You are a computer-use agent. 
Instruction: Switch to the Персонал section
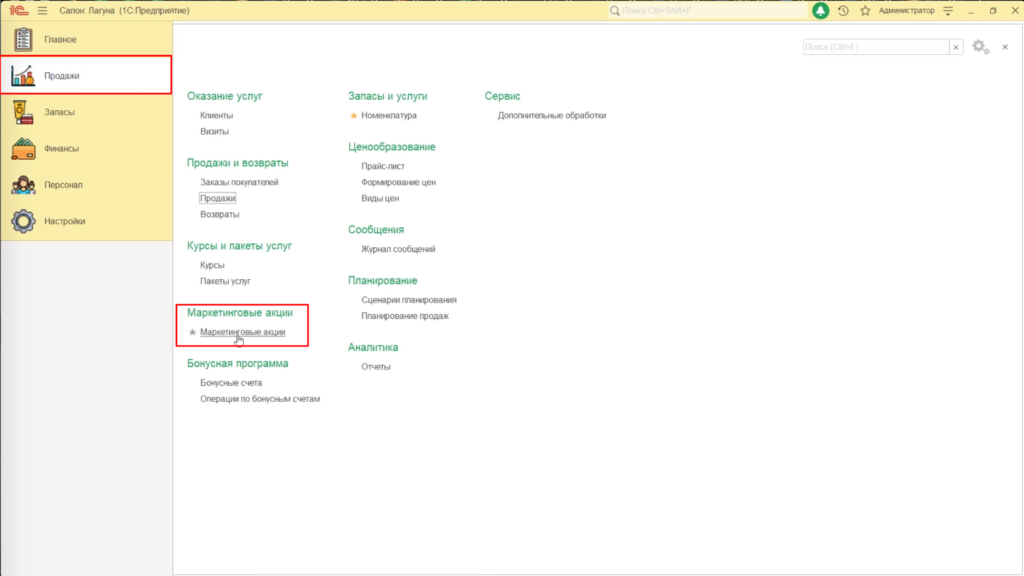[86, 185]
